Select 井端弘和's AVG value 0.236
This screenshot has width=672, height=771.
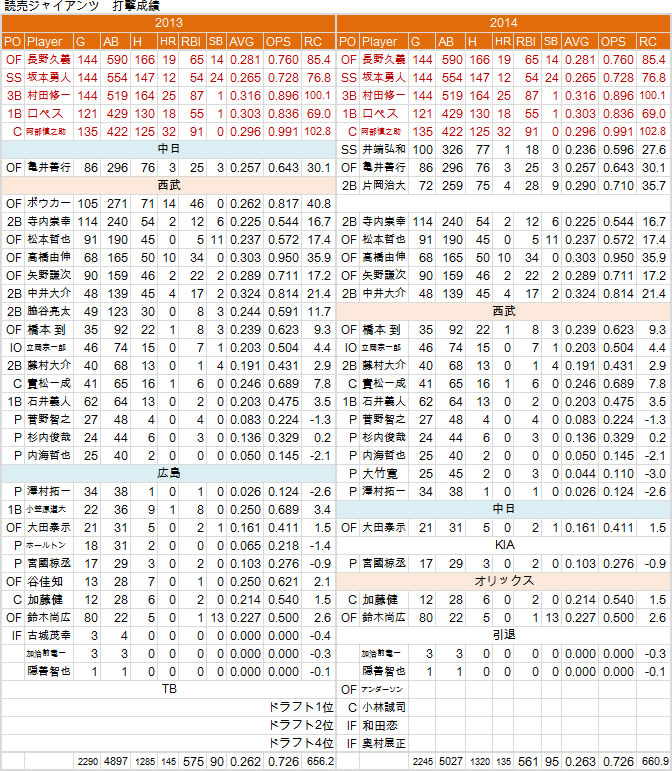[x=581, y=149]
